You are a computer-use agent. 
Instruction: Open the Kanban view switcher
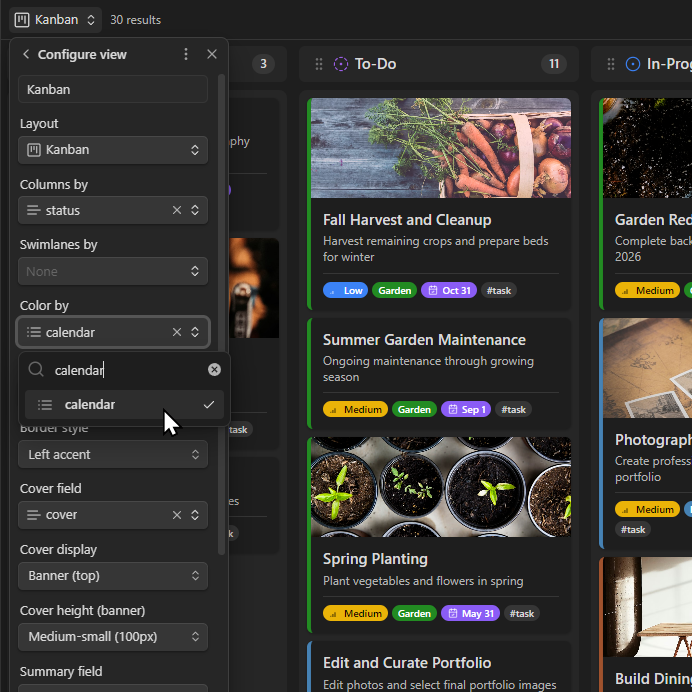[56, 19]
